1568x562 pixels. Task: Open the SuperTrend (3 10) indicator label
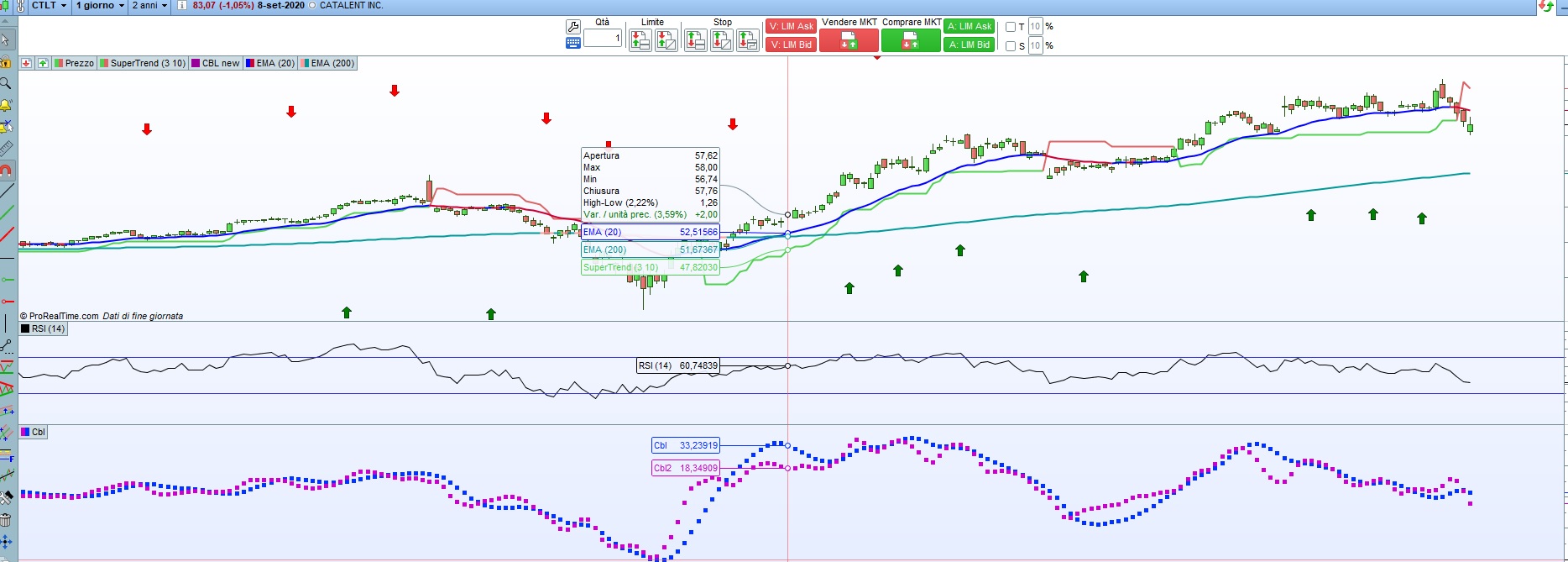pyautogui.click(x=143, y=63)
